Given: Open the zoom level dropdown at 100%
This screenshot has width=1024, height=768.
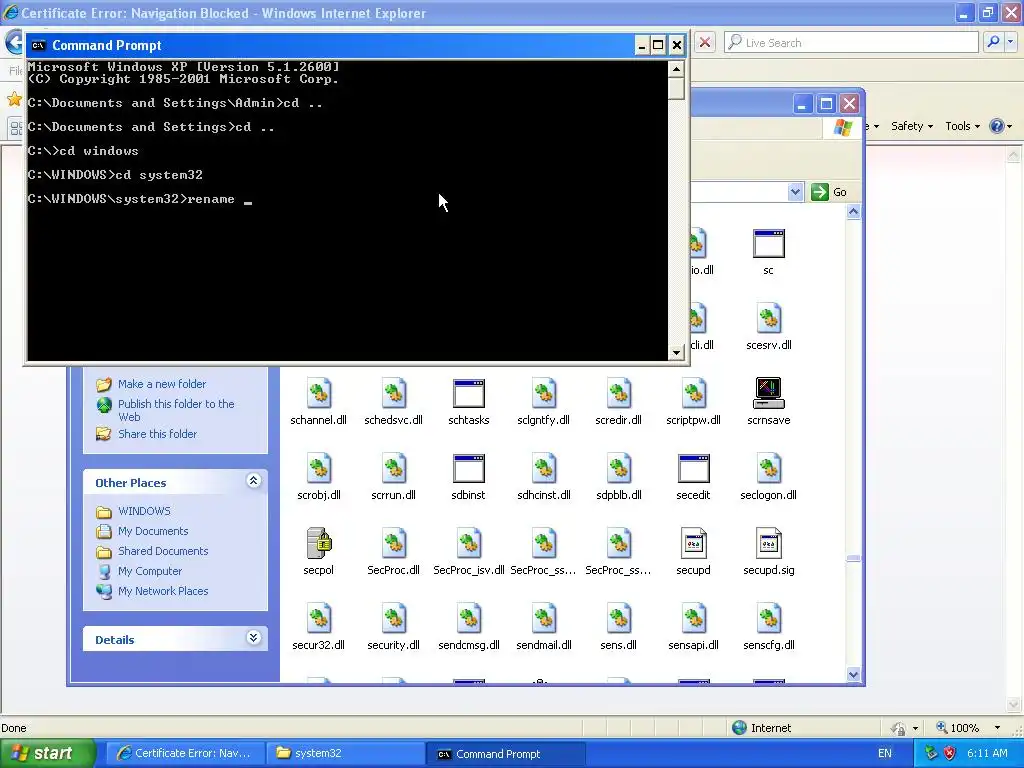Looking at the screenshot, I should point(997,728).
